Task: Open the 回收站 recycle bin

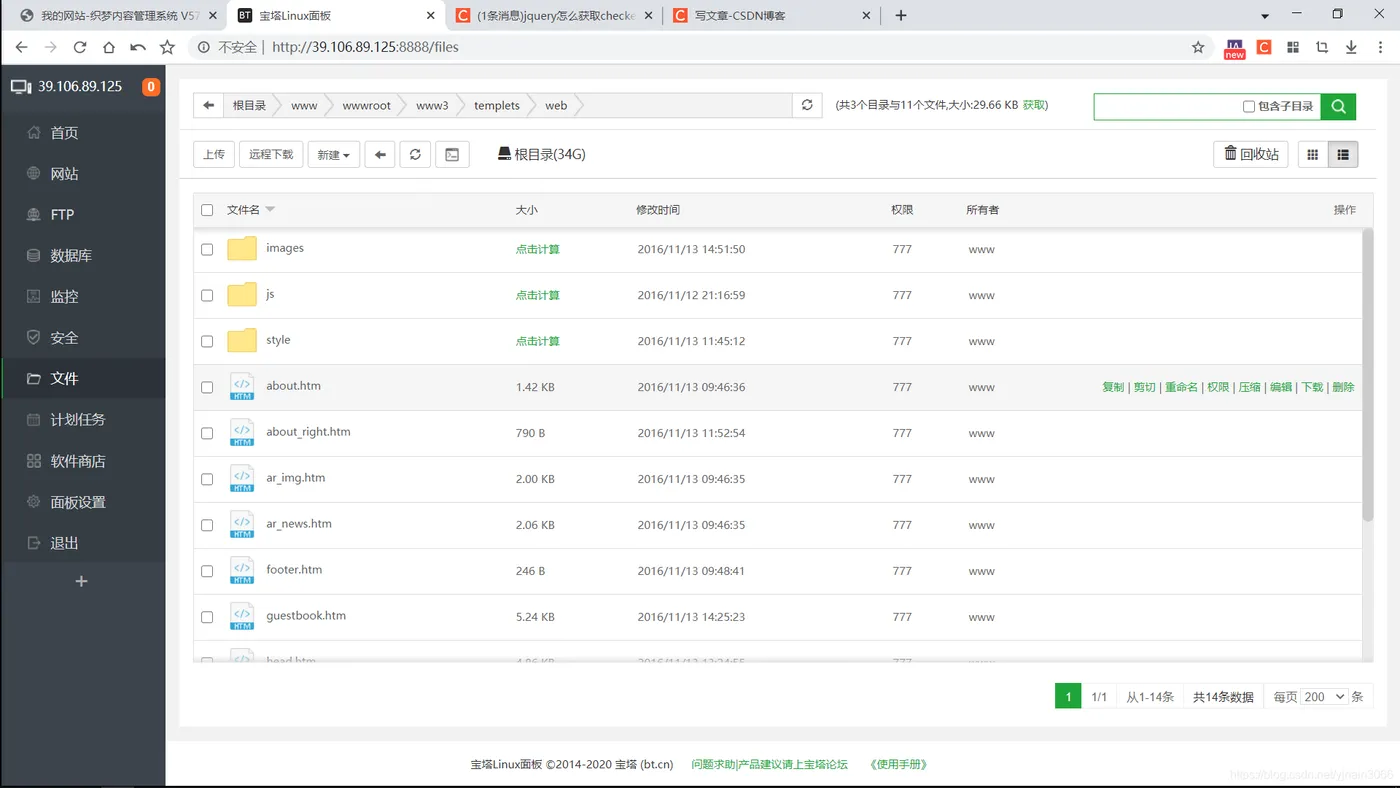Action: 1251,154
